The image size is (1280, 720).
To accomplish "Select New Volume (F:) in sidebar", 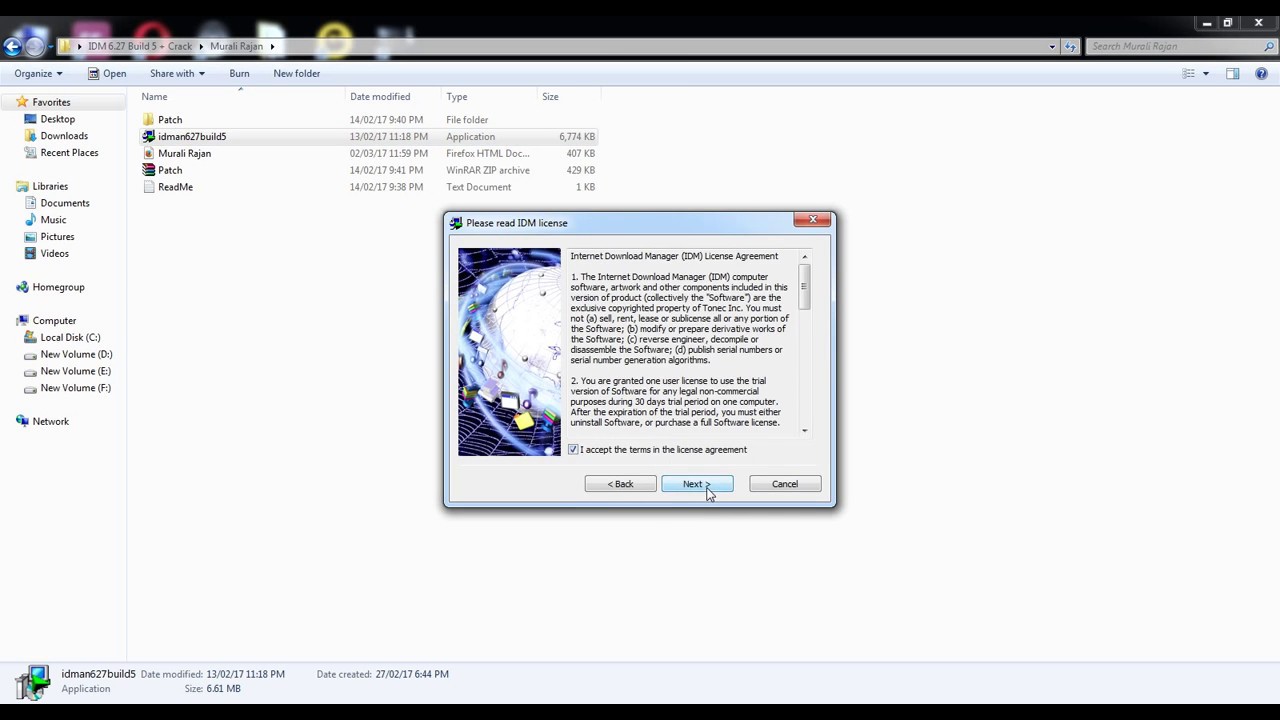I will [76, 388].
